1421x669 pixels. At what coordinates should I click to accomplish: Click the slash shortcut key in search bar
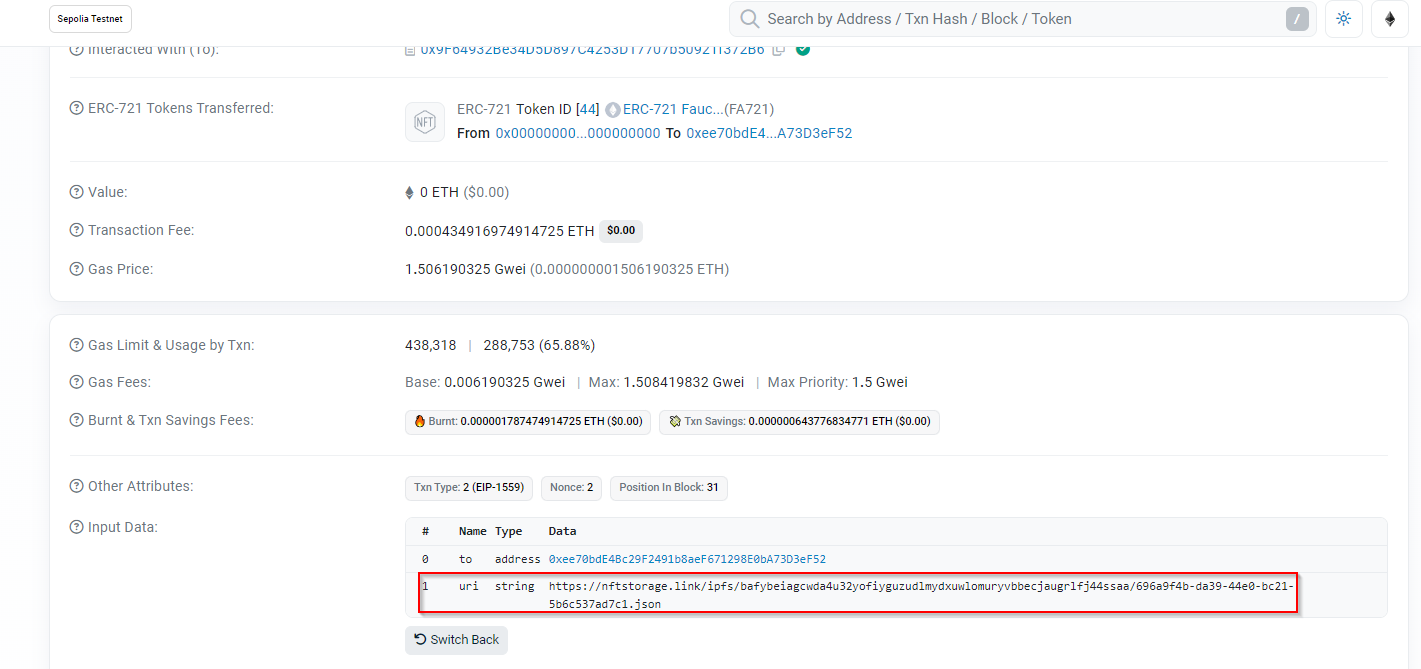[x=1296, y=19]
